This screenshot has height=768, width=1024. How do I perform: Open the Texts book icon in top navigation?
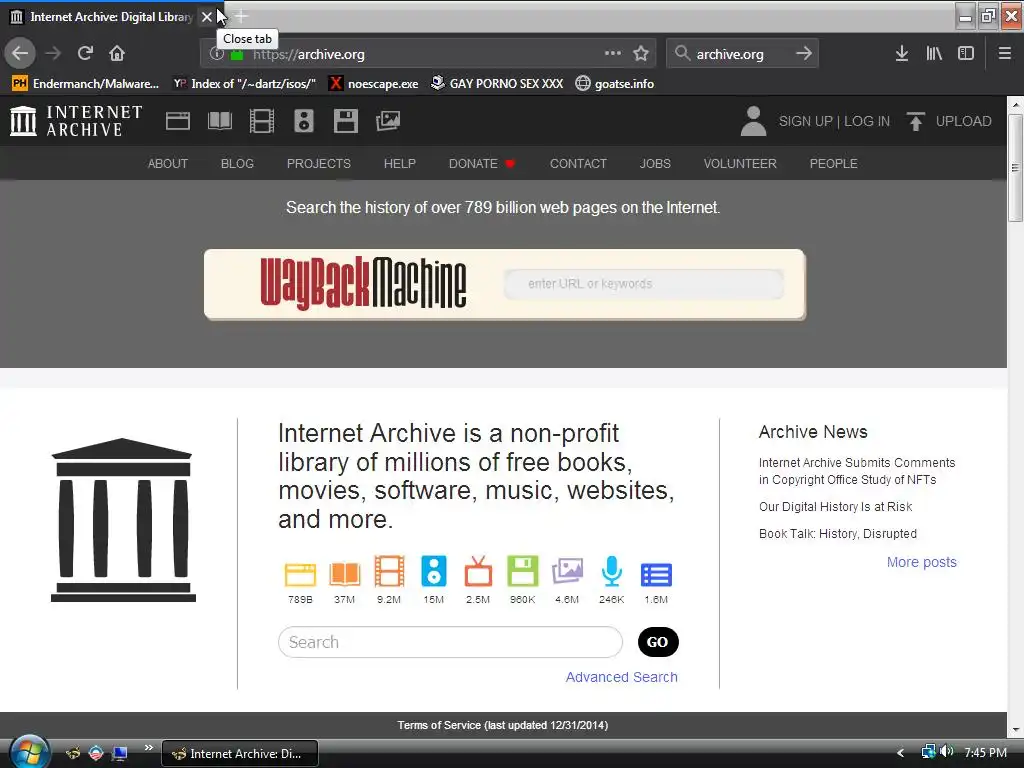pos(220,121)
